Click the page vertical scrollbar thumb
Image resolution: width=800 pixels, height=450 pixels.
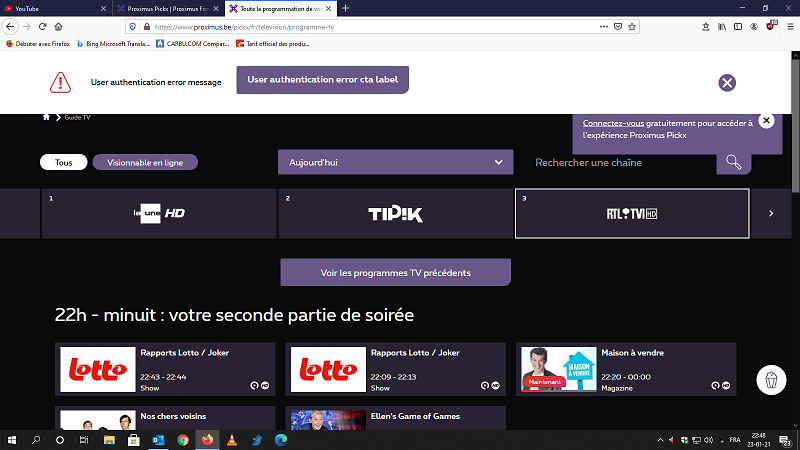click(x=795, y=126)
